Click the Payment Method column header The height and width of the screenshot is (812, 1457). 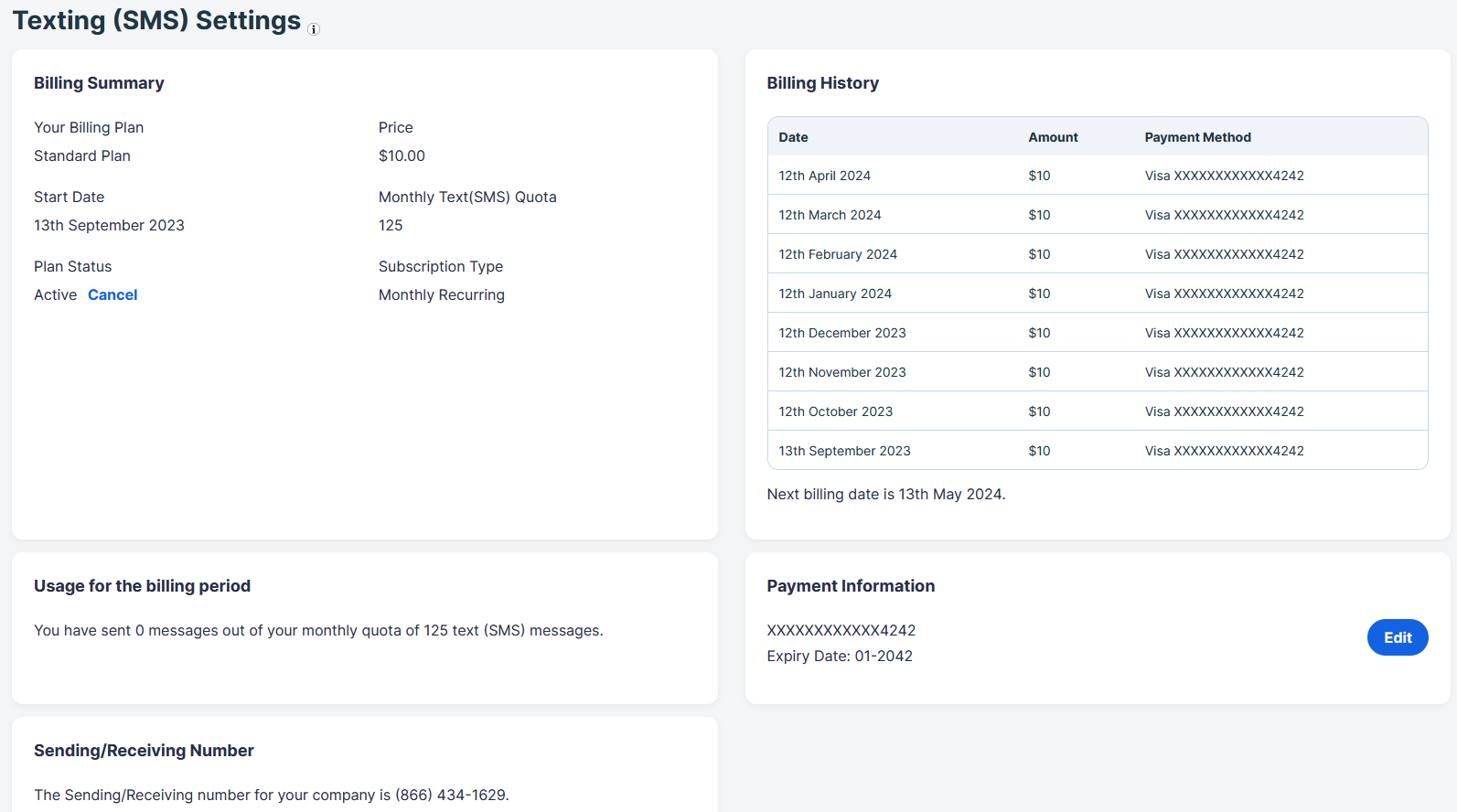[1197, 137]
